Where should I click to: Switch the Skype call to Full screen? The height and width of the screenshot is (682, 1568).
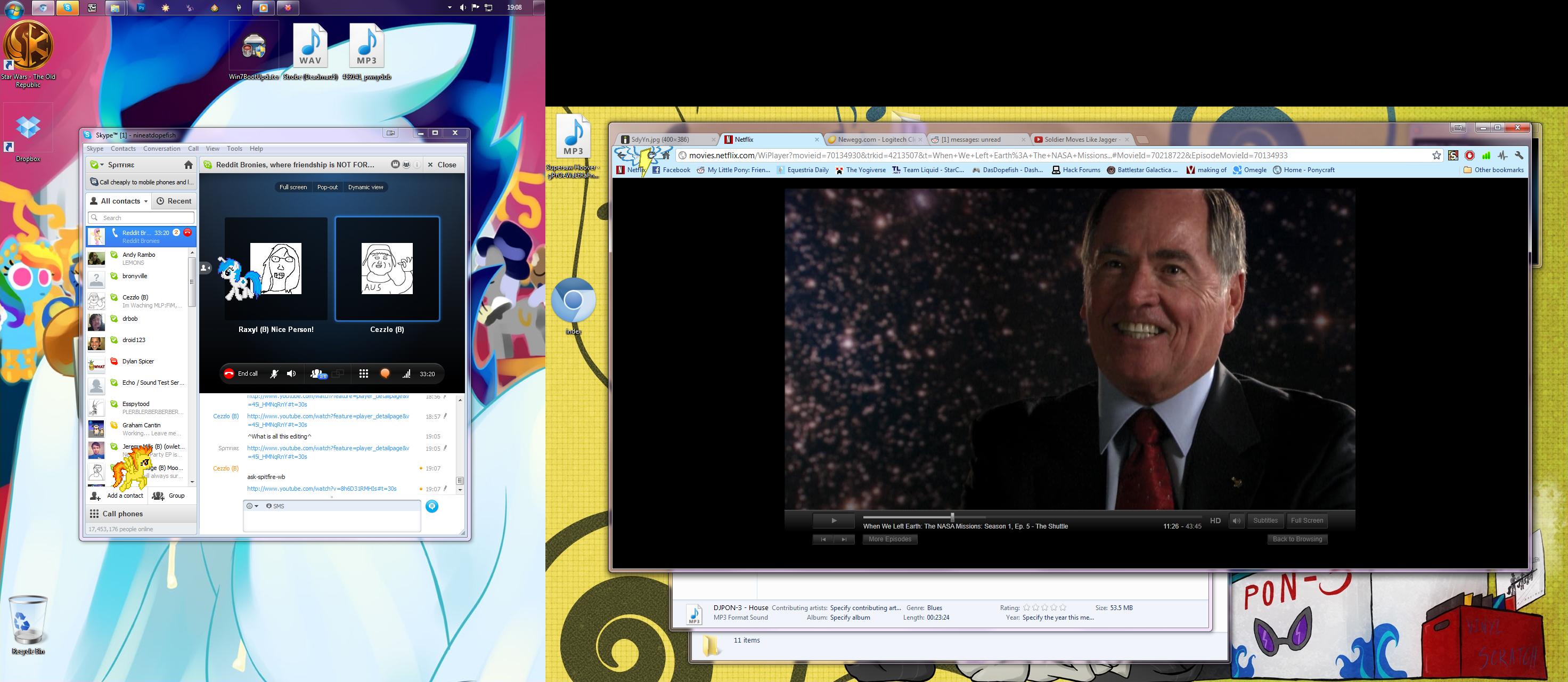click(293, 187)
